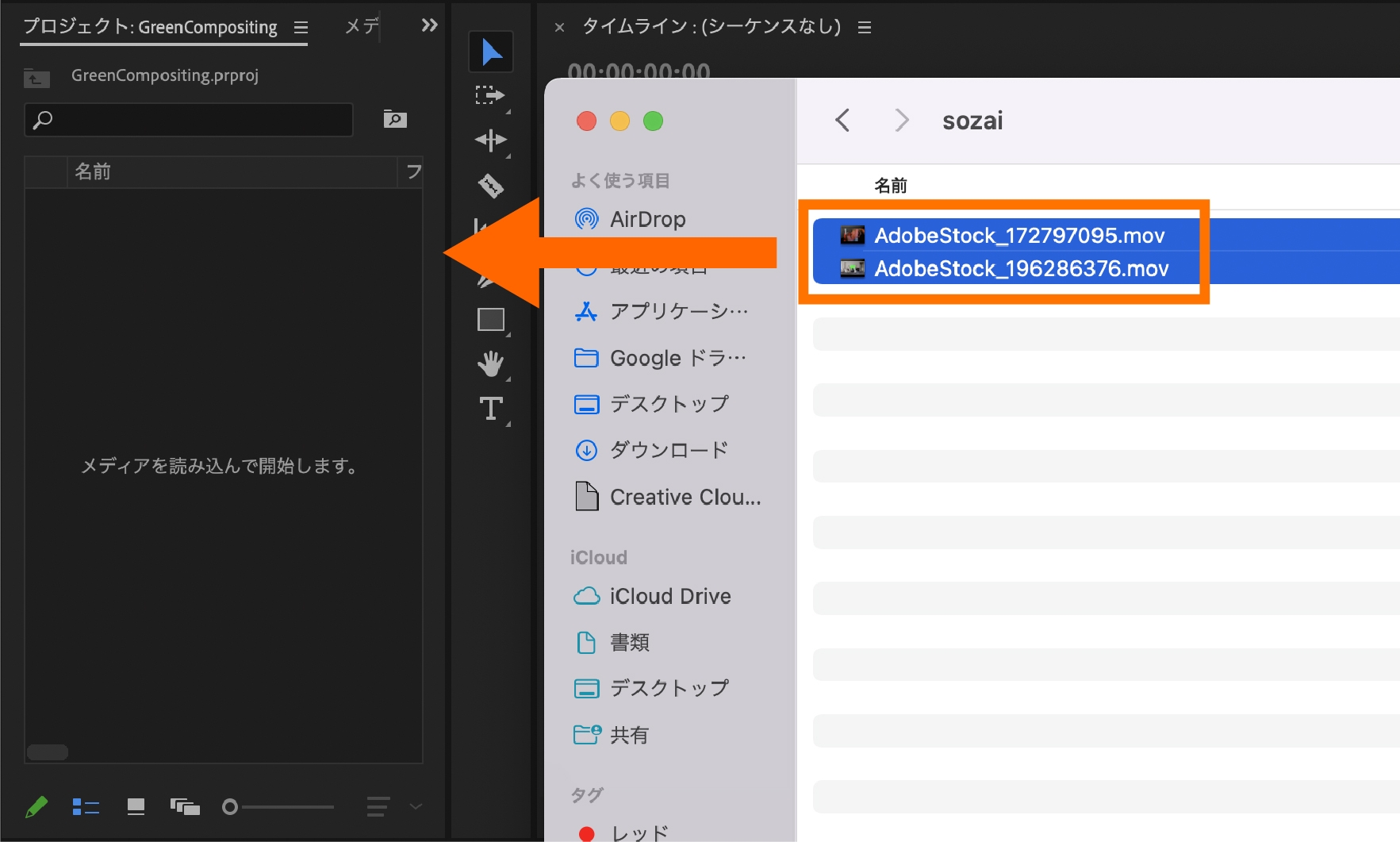1400x842 pixels.
Task: Open ダウンロード in Finder sidebar
Action: coord(651,450)
